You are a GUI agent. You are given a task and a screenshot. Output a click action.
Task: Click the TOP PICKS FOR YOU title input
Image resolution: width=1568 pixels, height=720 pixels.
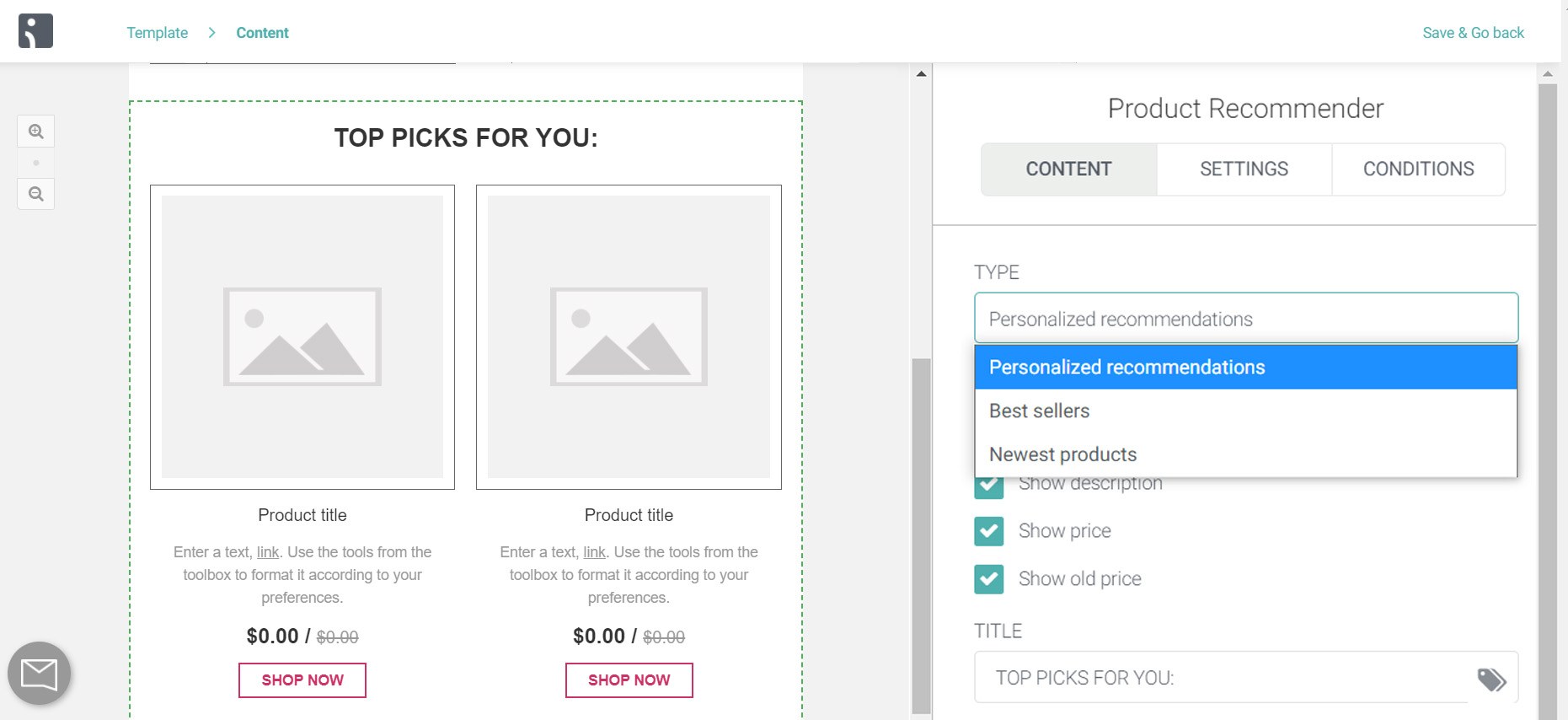point(1220,678)
